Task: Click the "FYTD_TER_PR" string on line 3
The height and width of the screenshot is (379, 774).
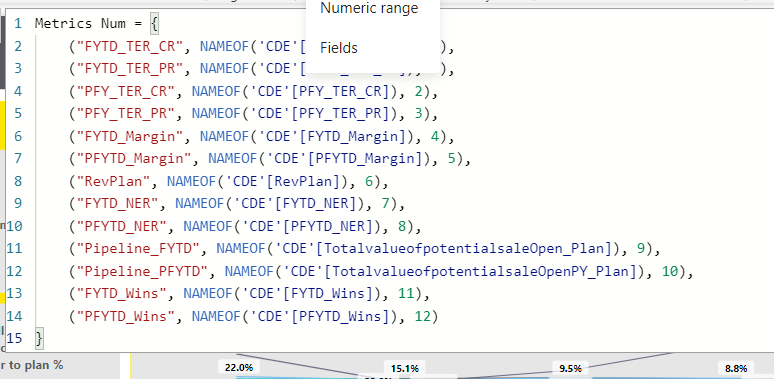Action: click(x=130, y=69)
